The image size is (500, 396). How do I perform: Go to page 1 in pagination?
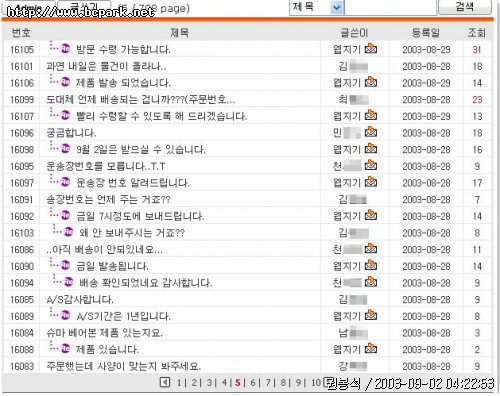[179, 383]
